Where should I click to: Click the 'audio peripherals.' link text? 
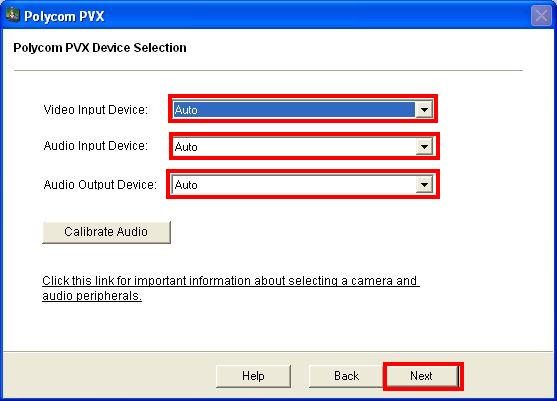point(92,296)
